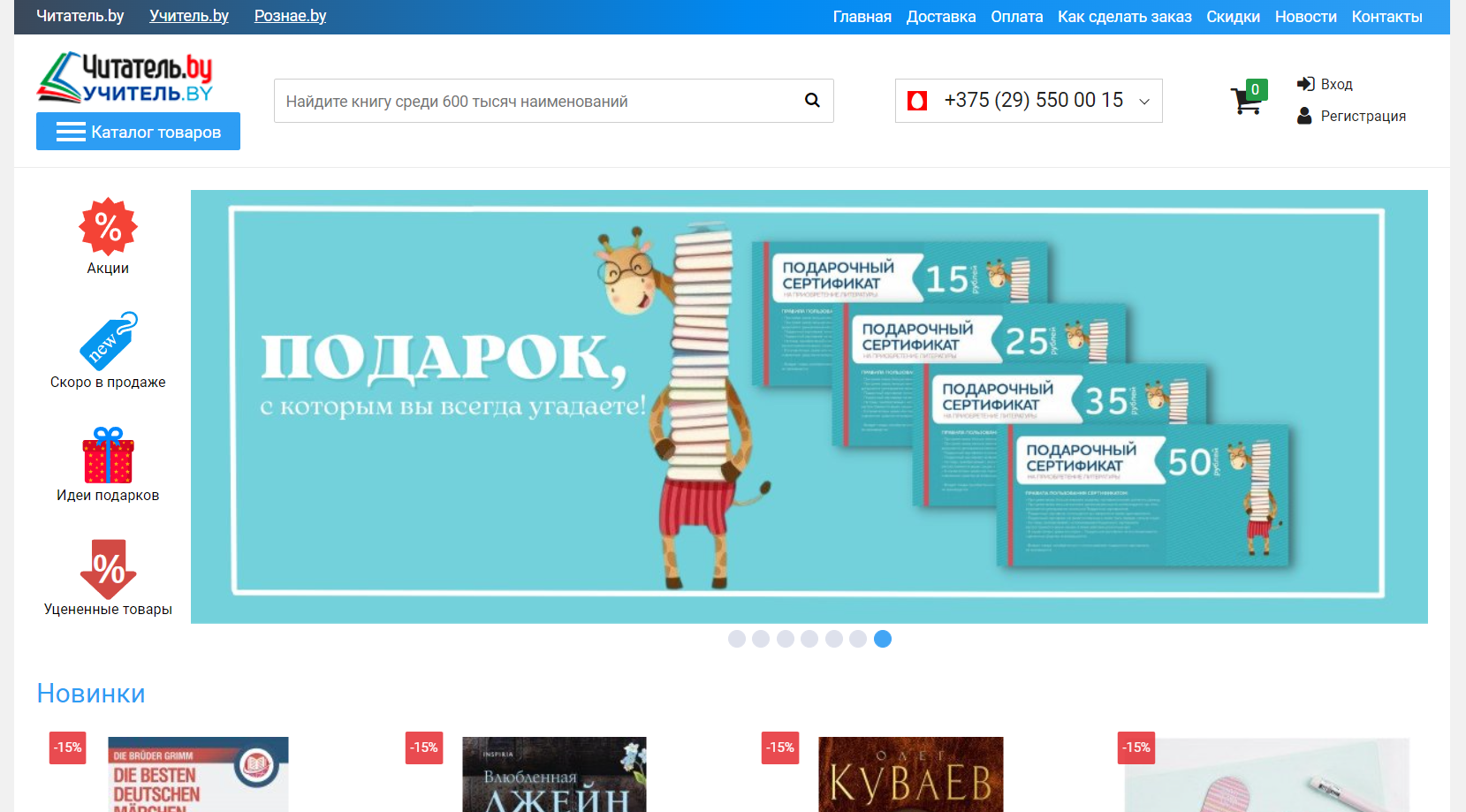Click the Читатель.by Учитель.by site logo
Image resolution: width=1466 pixels, height=812 pixels.
pos(125,77)
